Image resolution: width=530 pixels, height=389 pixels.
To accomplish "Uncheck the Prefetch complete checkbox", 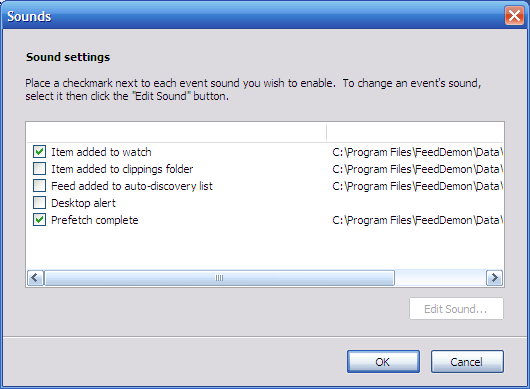I will tap(39, 220).
